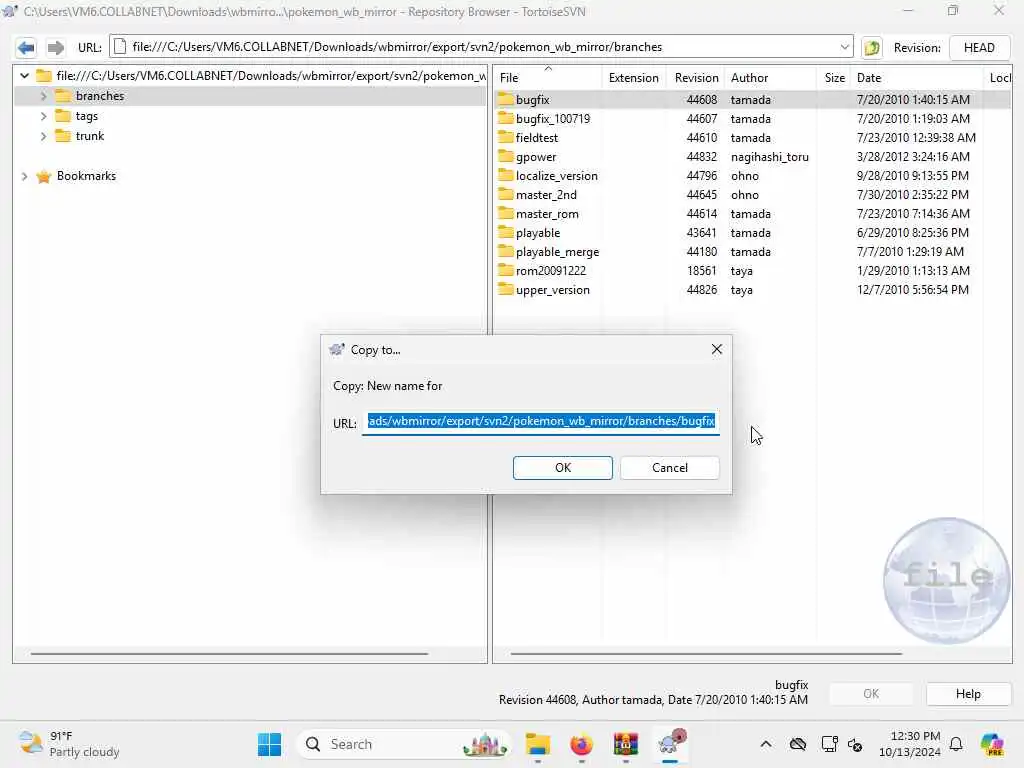Click the file list horizontal scrollbar

[x=705, y=653]
